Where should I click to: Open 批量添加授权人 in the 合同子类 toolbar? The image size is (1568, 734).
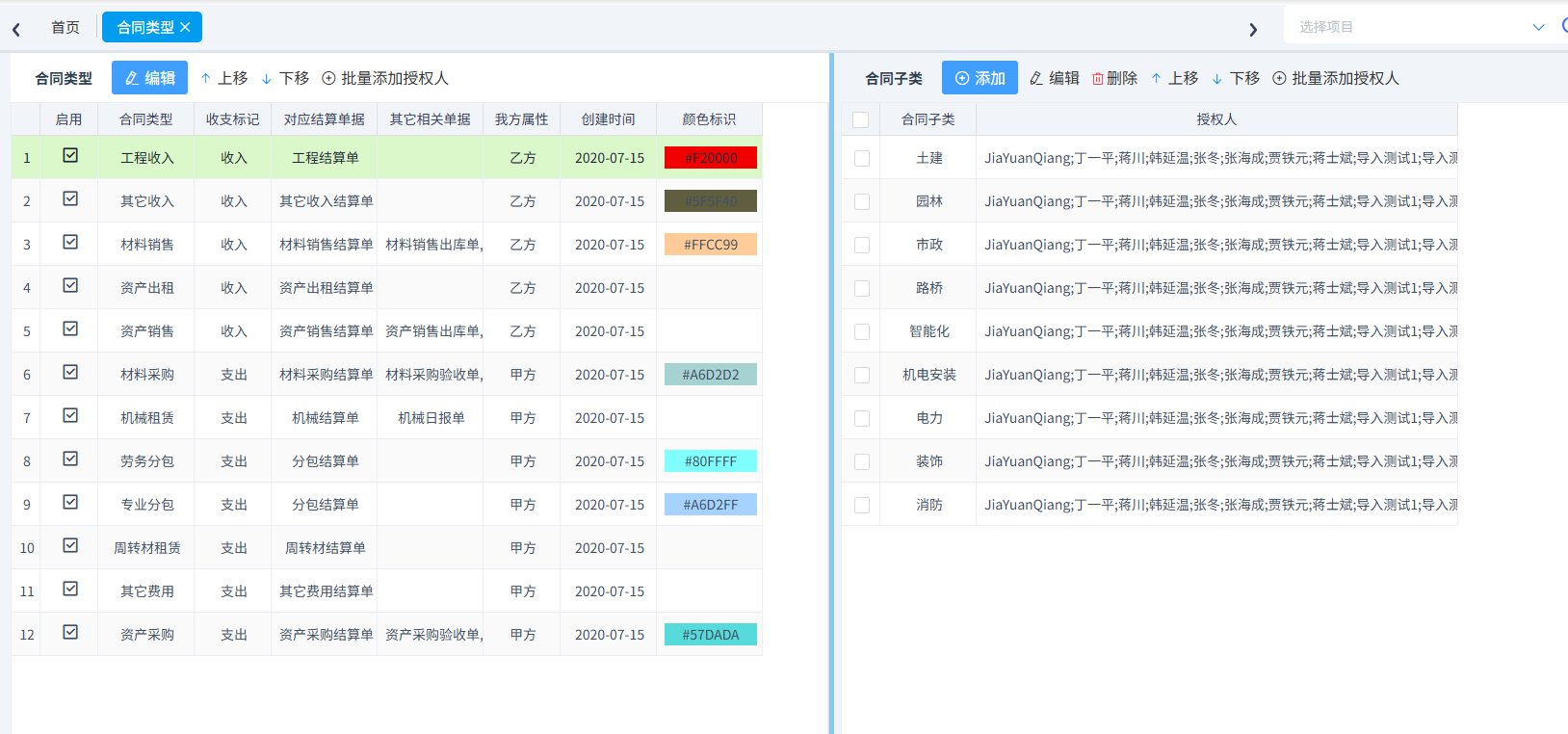pos(1336,78)
